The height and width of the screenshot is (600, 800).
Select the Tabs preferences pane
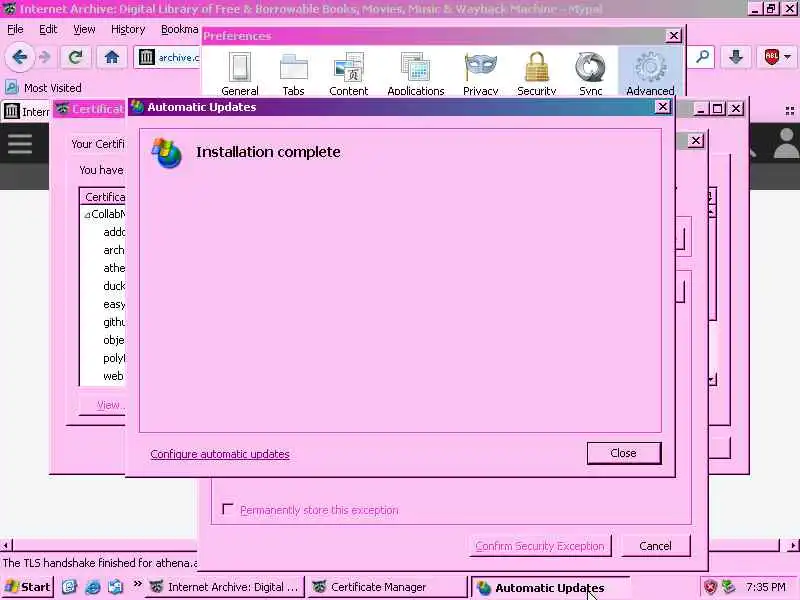coord(293,73)
